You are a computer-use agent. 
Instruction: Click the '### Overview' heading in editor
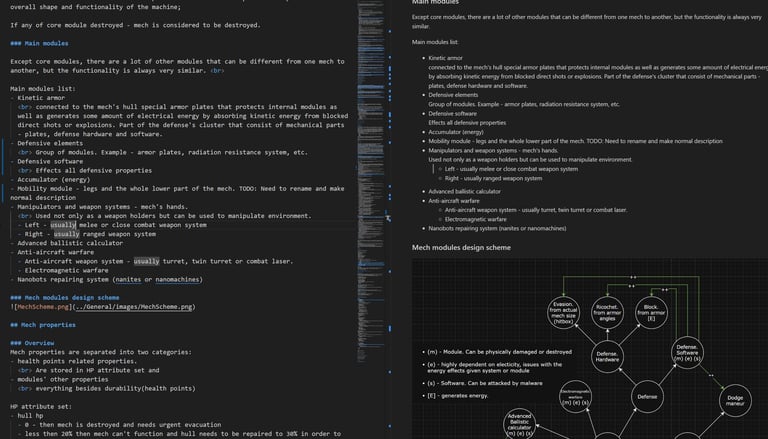[32, 343]
